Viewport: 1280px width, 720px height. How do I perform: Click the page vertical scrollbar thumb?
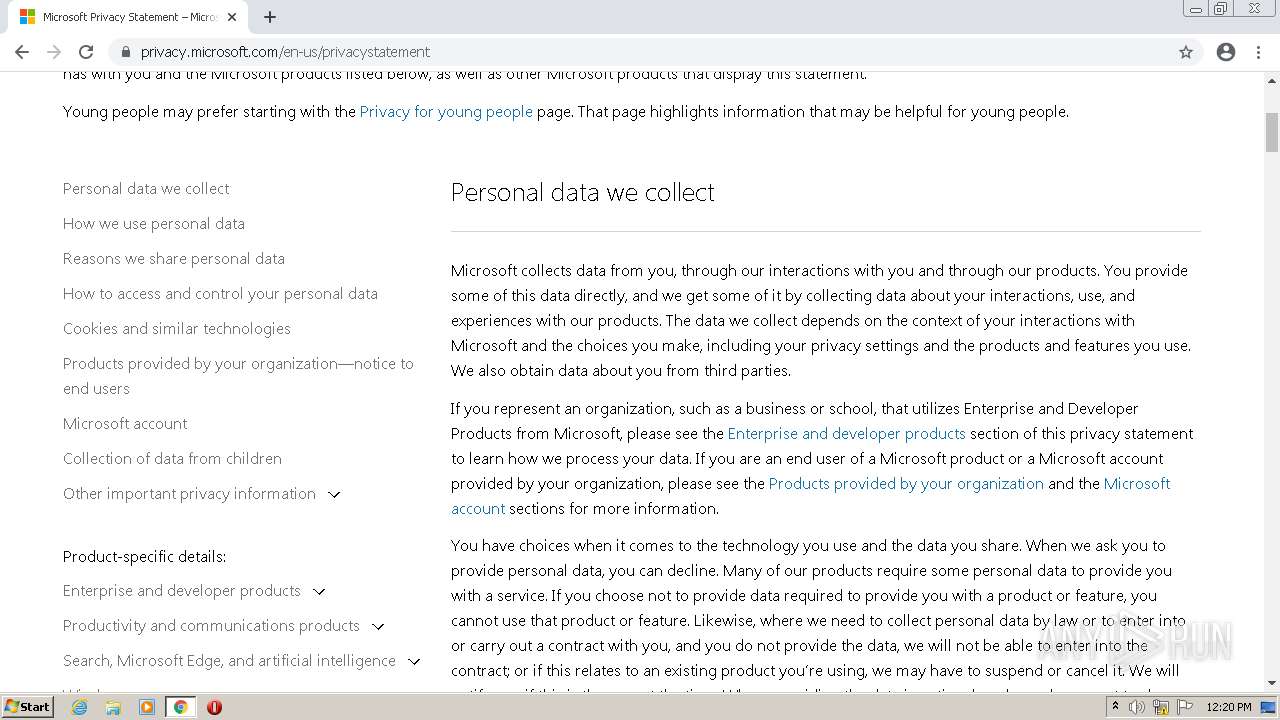[1272, 133]
